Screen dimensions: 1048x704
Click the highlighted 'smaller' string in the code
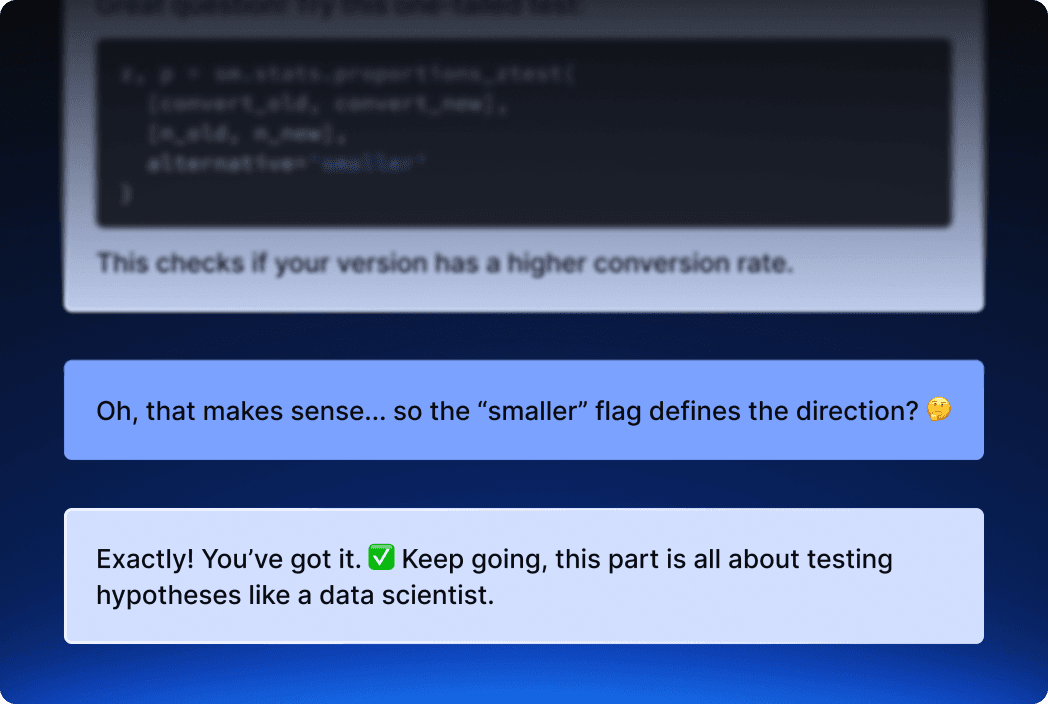click(372, 163)
